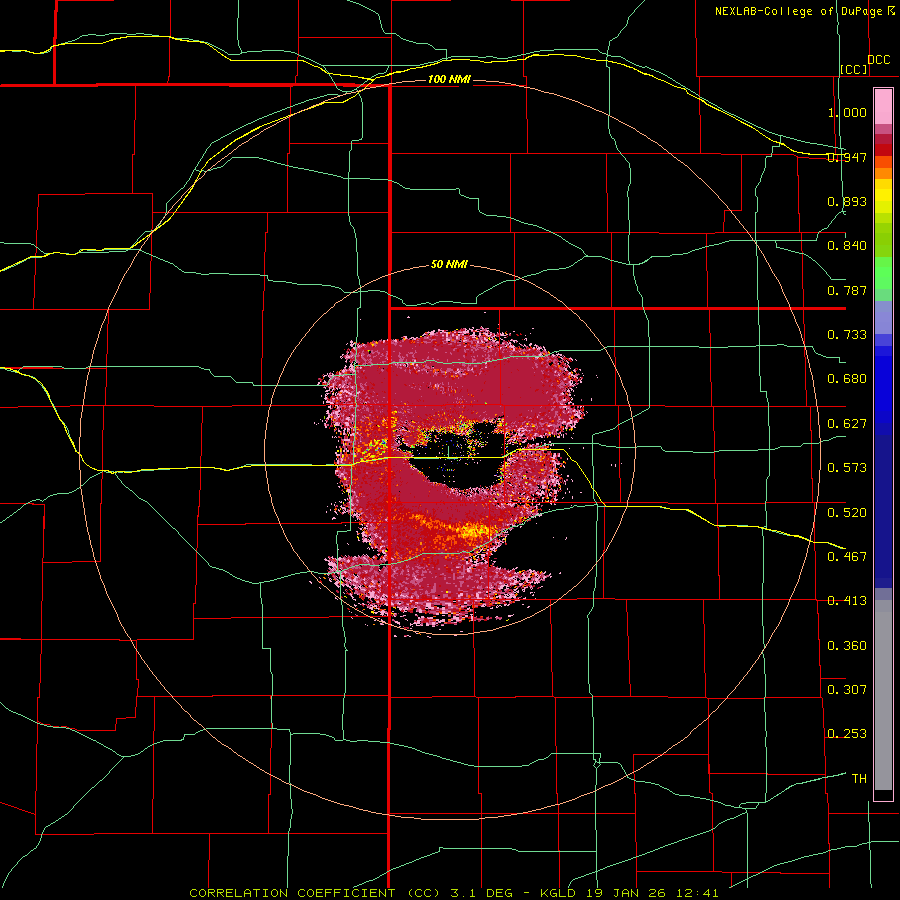Pick the gray color bar segment near 0.307

[x=883, y=695]
